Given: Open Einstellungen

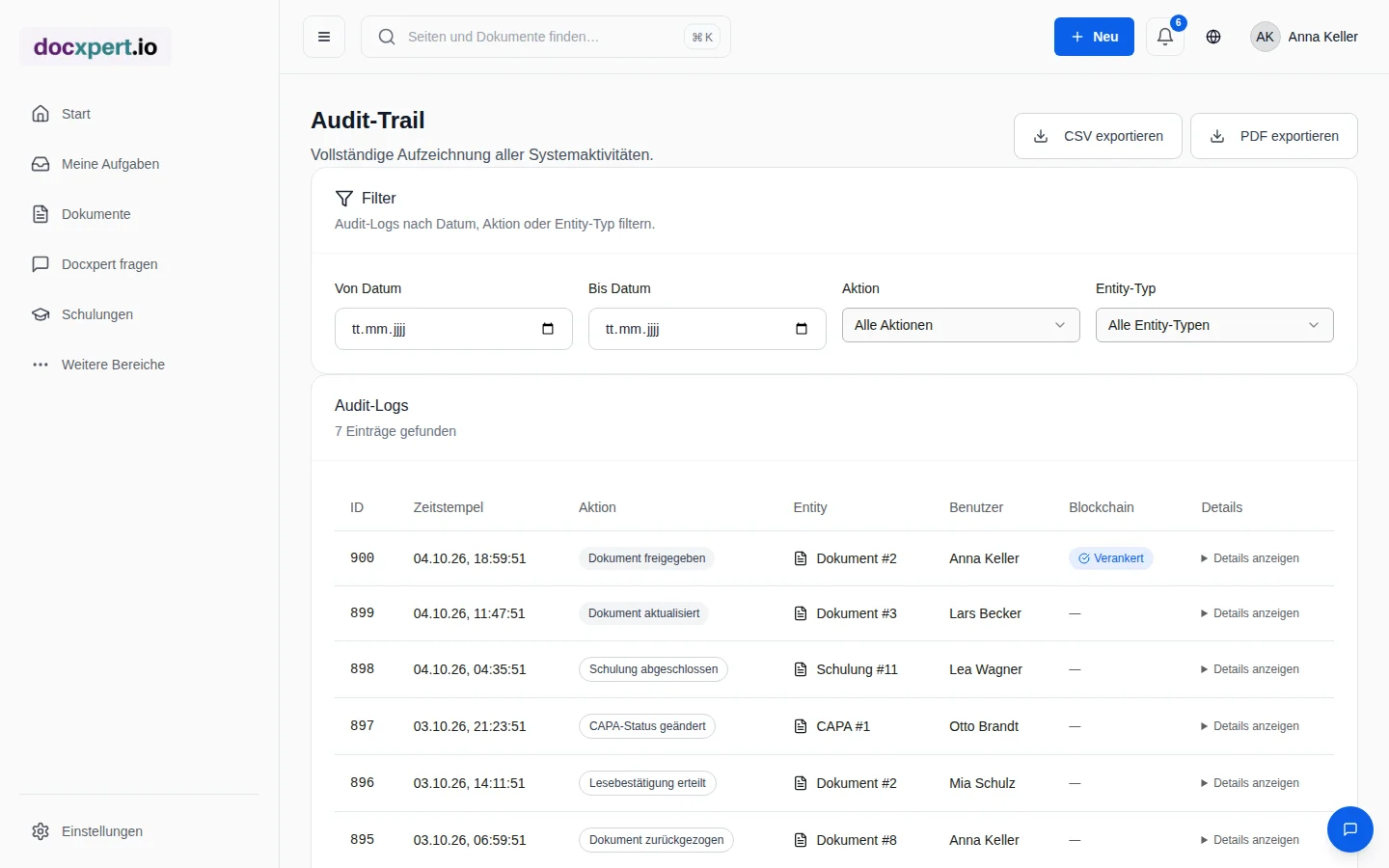Looking at the screenshot, I should click(x=139, y=831).
